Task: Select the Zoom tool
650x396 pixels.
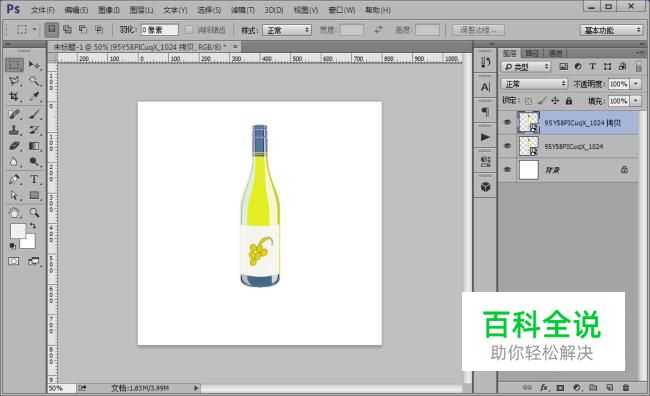Action: pos(34,213)
